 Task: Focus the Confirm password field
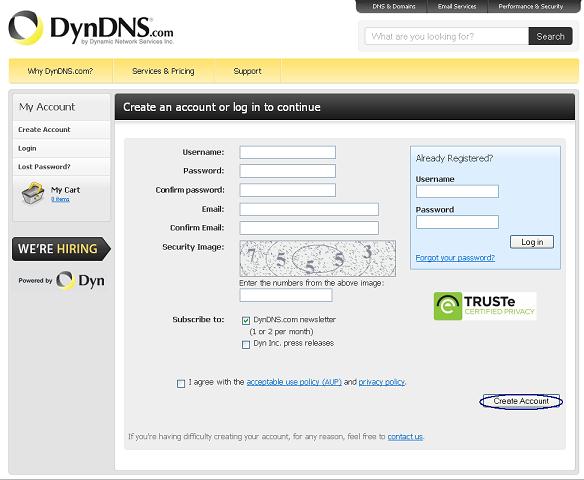(x=288, y=190)
